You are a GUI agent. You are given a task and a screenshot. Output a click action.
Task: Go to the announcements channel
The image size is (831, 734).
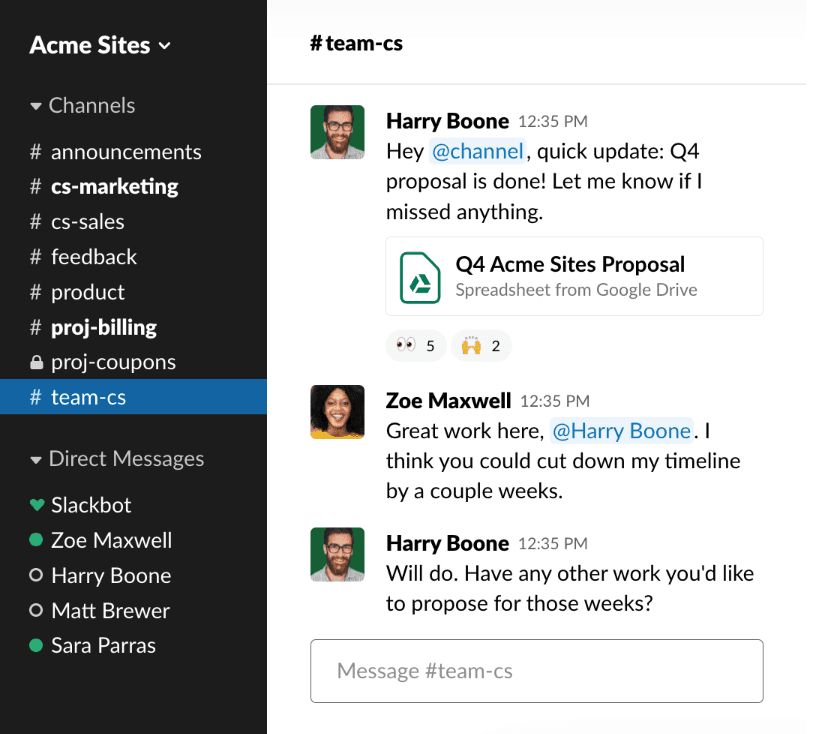[125, 152]
